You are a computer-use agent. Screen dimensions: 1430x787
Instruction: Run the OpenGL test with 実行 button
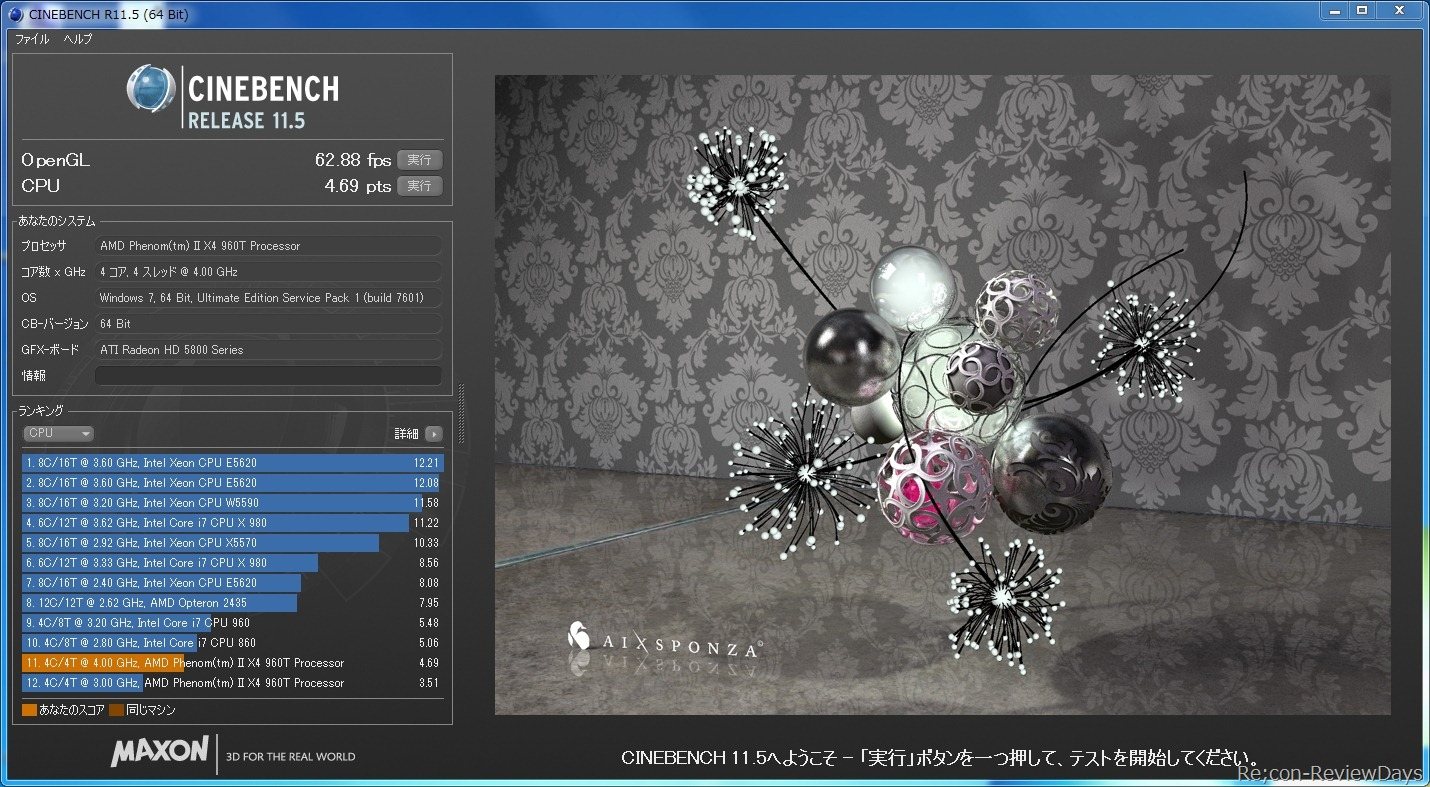419,160
